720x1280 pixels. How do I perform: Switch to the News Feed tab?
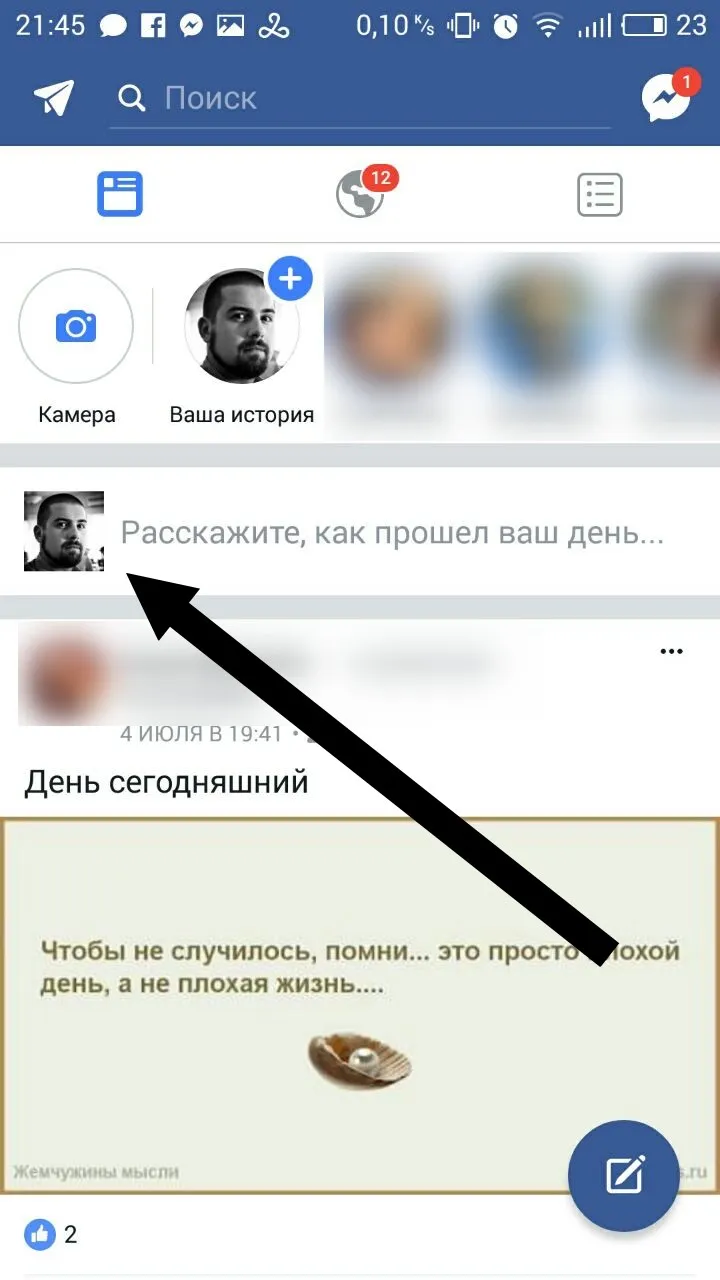pos(120,194)
